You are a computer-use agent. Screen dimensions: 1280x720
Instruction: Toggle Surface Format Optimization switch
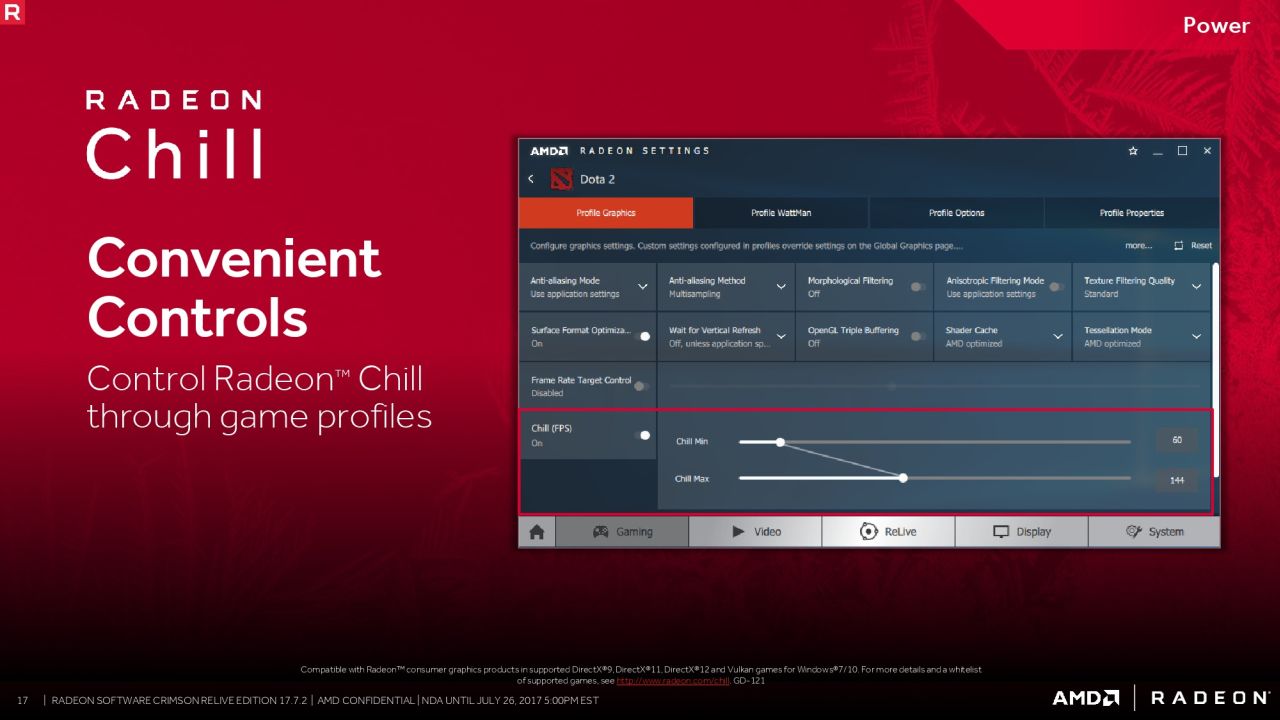coord(642,336)
